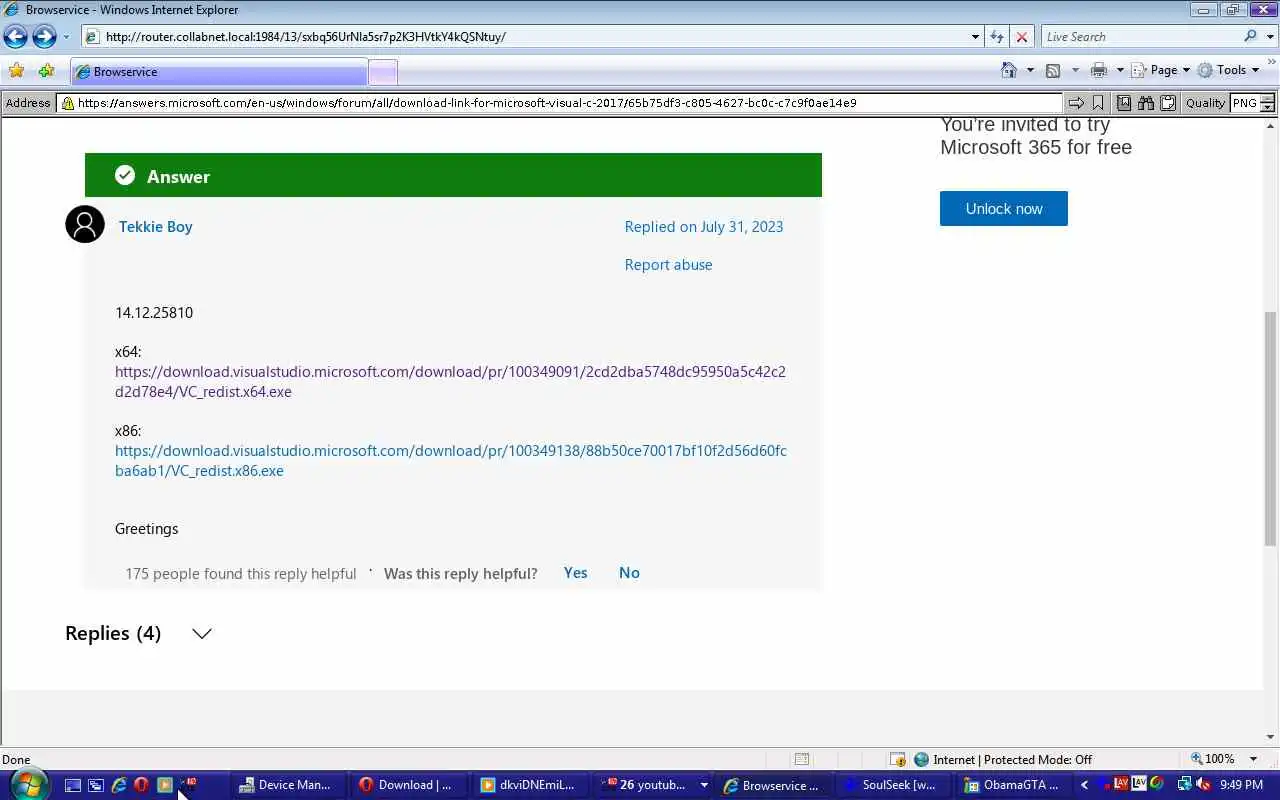Open the VC_redist.x64.exe download link
The image size is (1280, 800).
coord(450,381)
